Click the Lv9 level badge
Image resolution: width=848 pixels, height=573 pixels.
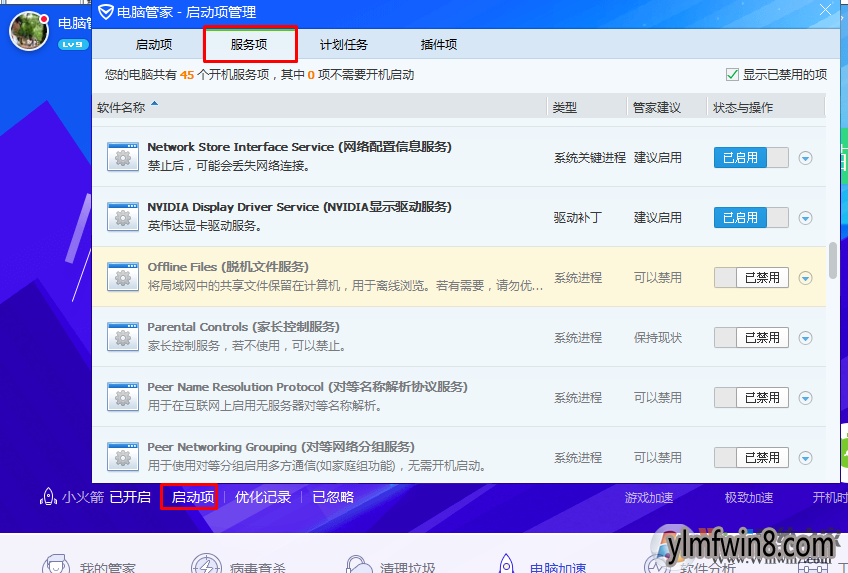72,44
